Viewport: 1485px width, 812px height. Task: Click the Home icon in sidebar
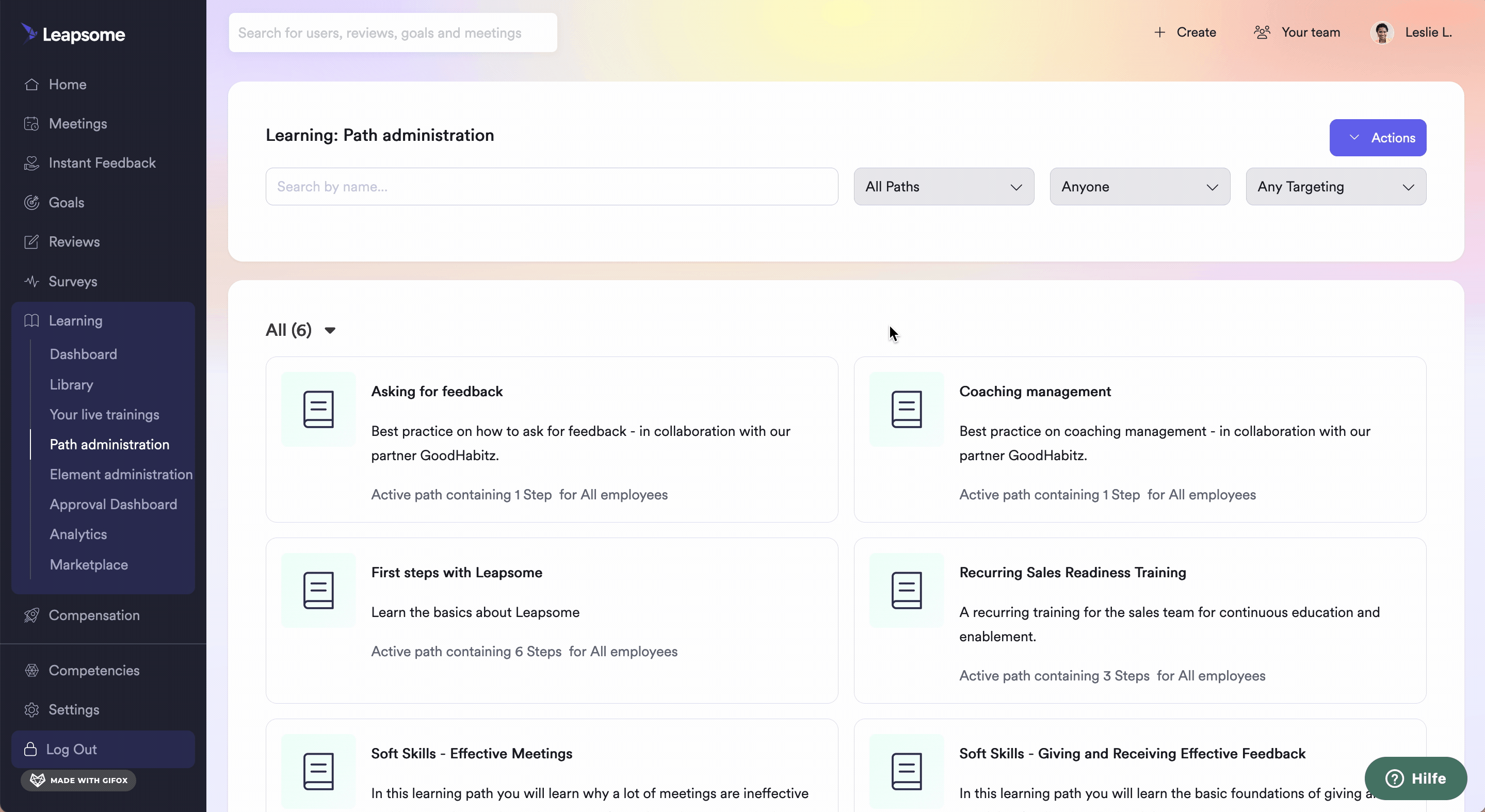(x=31, y=84)
